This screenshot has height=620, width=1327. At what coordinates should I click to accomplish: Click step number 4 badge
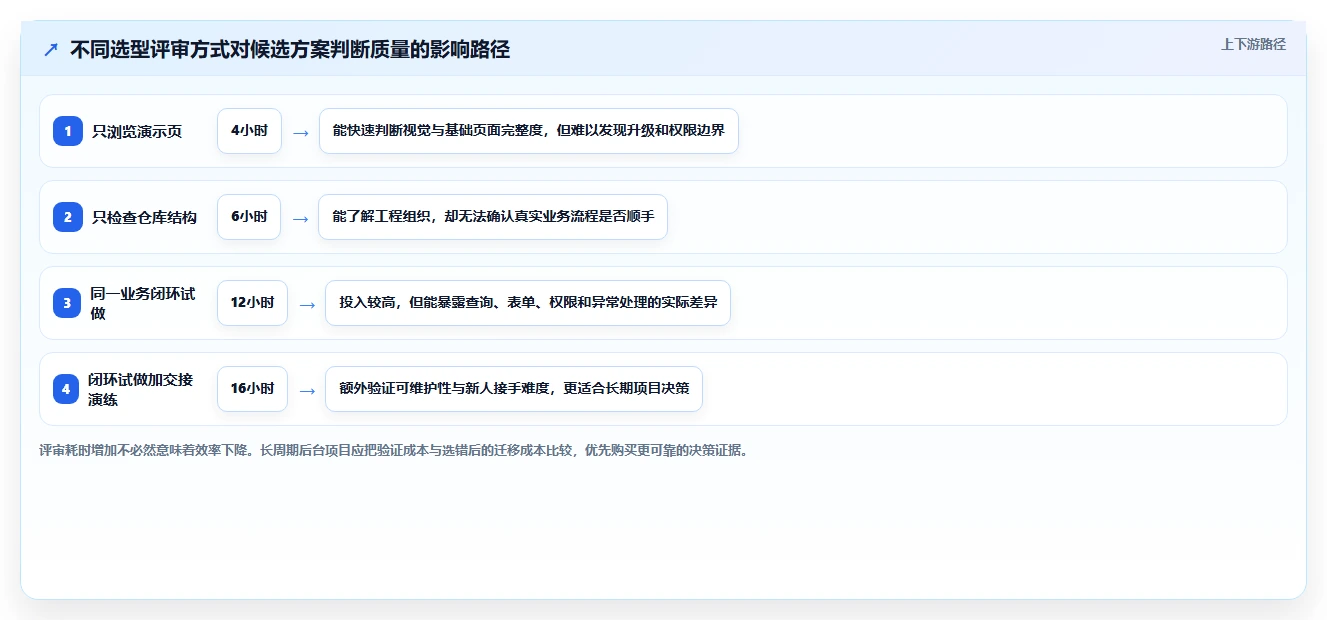pyautogui.click(x=67, y=389)
